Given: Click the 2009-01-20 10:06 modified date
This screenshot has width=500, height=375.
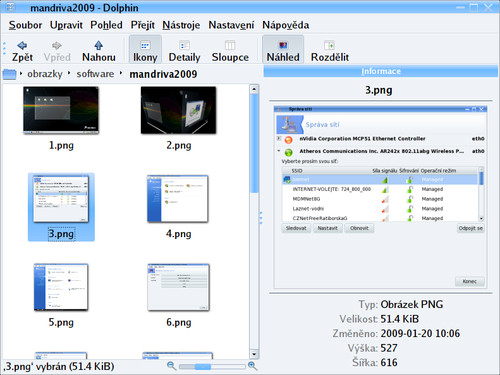Looking at the screenshot, I should 420,333.
